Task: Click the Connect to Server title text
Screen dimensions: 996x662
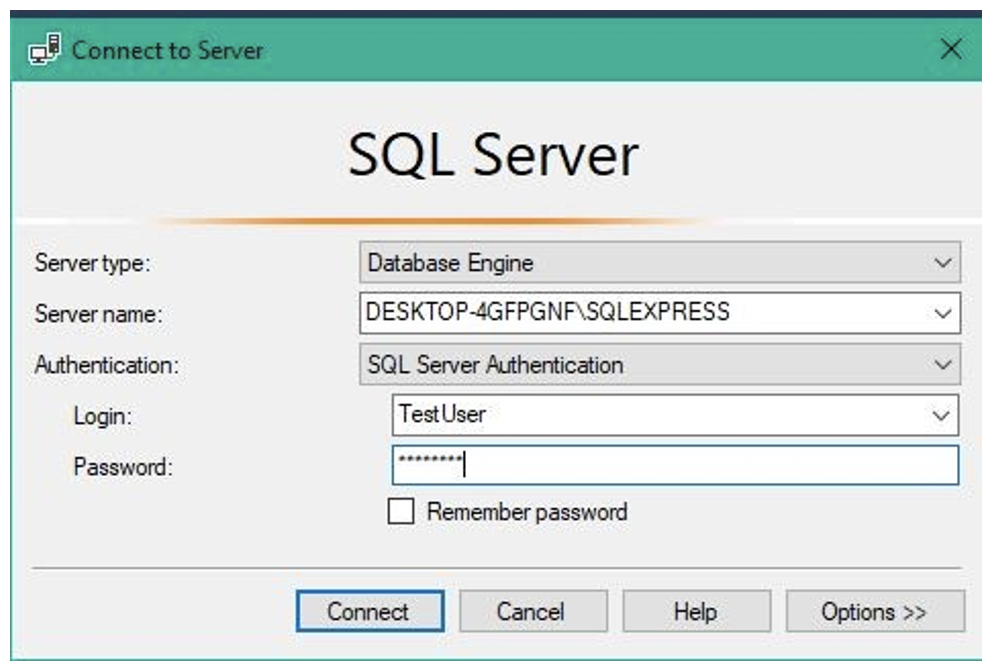Action: pos(167,50)
